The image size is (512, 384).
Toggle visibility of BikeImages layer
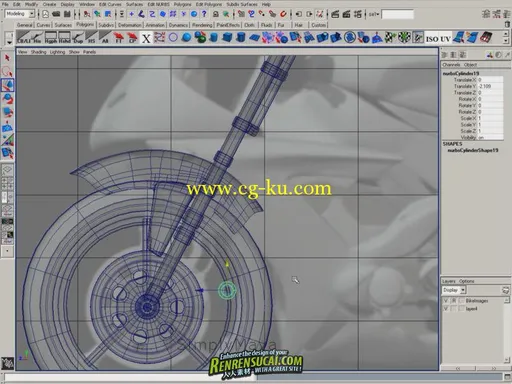pyautogui.click(x=446, y=301)
